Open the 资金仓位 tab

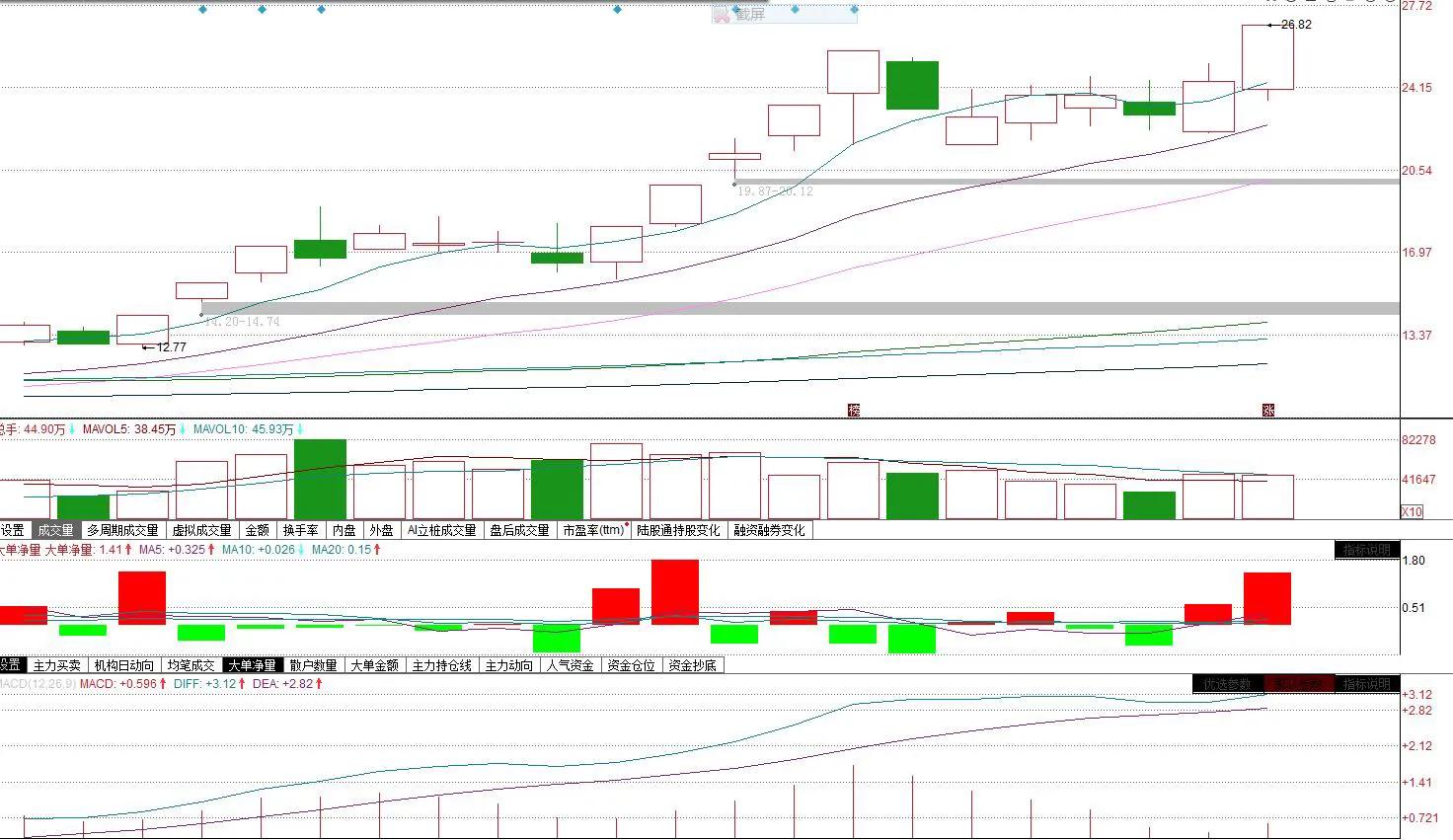[x=632, y=665]
